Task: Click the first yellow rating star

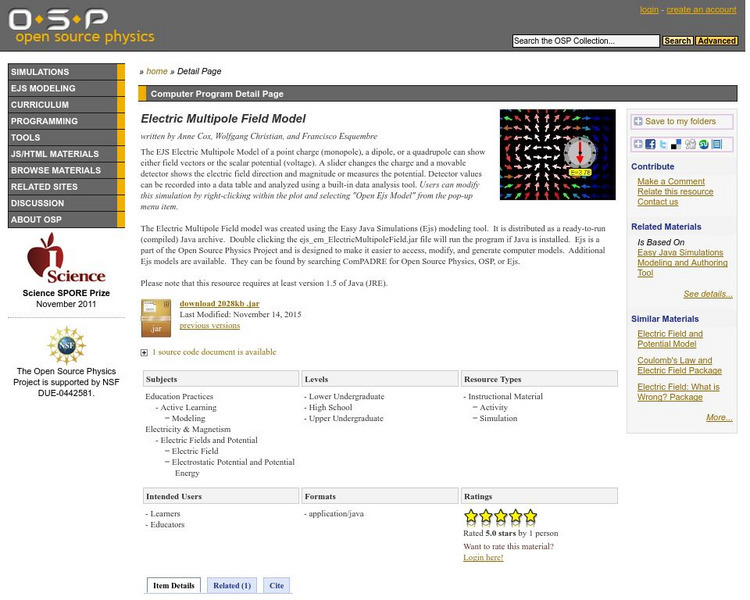Action: [471, 516]
